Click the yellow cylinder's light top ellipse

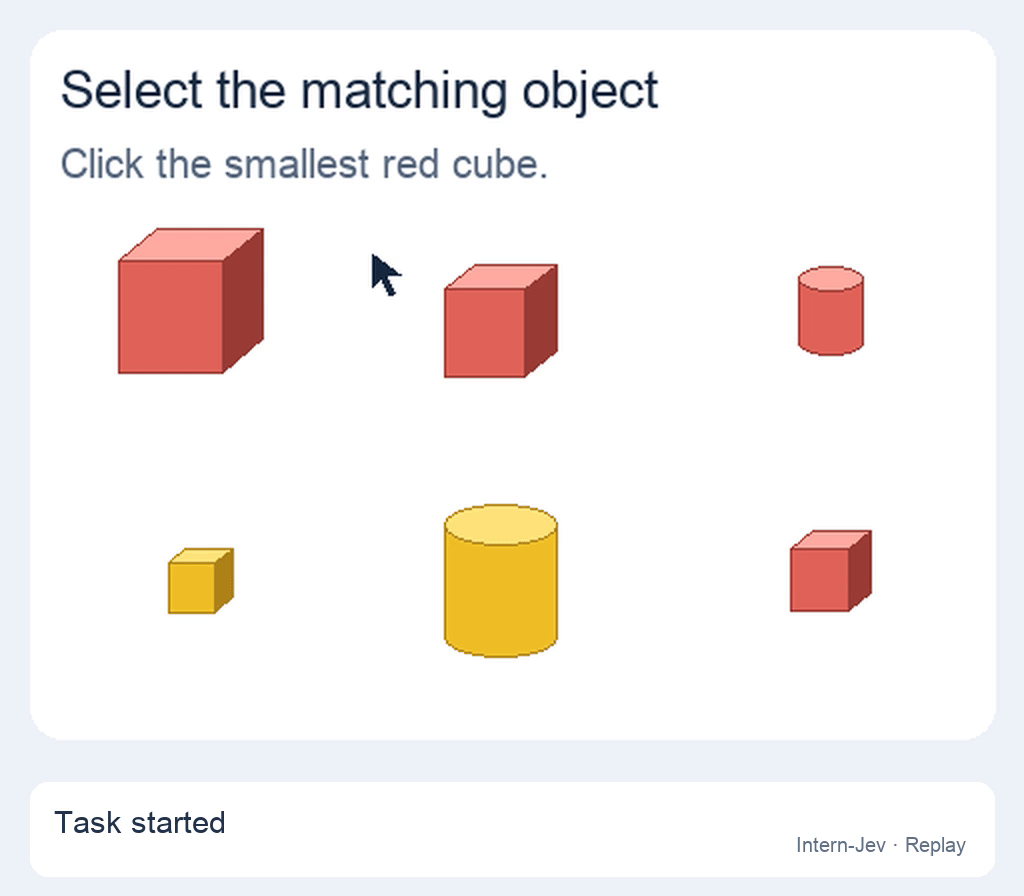click(x=501, y=524)
